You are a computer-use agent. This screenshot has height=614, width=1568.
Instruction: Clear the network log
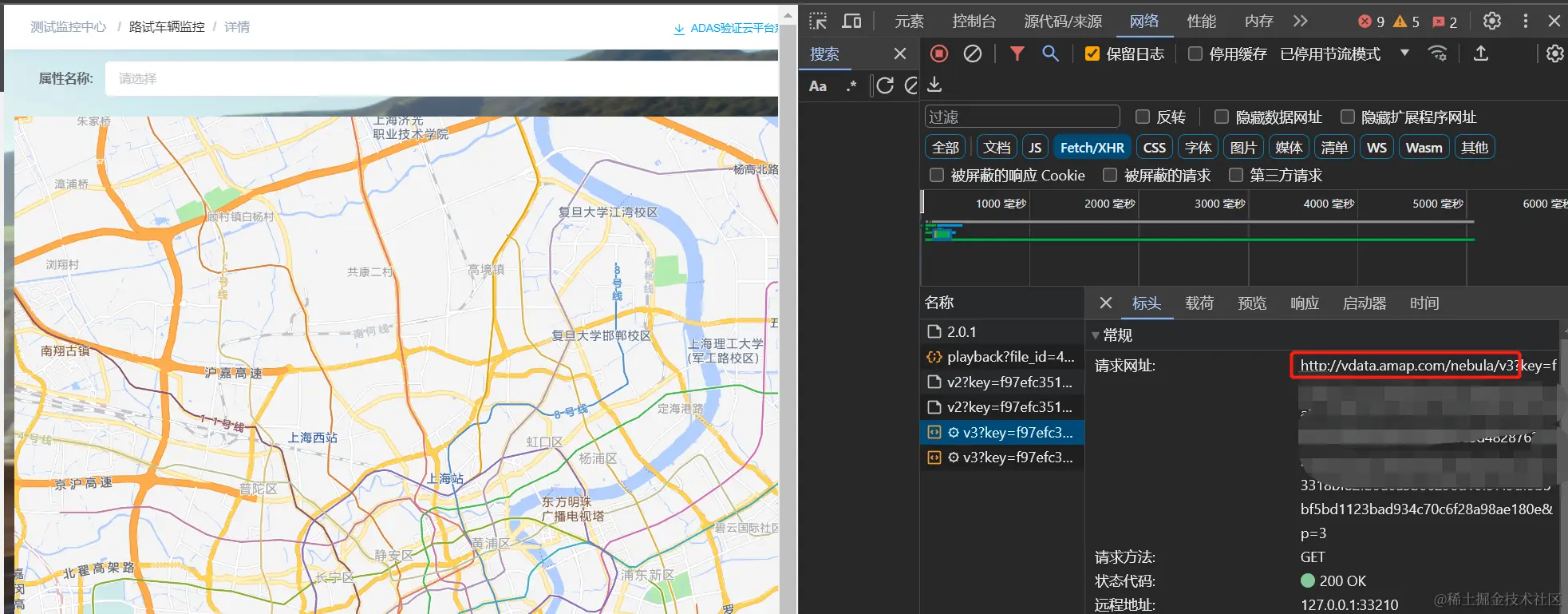[x=973, y=53]
